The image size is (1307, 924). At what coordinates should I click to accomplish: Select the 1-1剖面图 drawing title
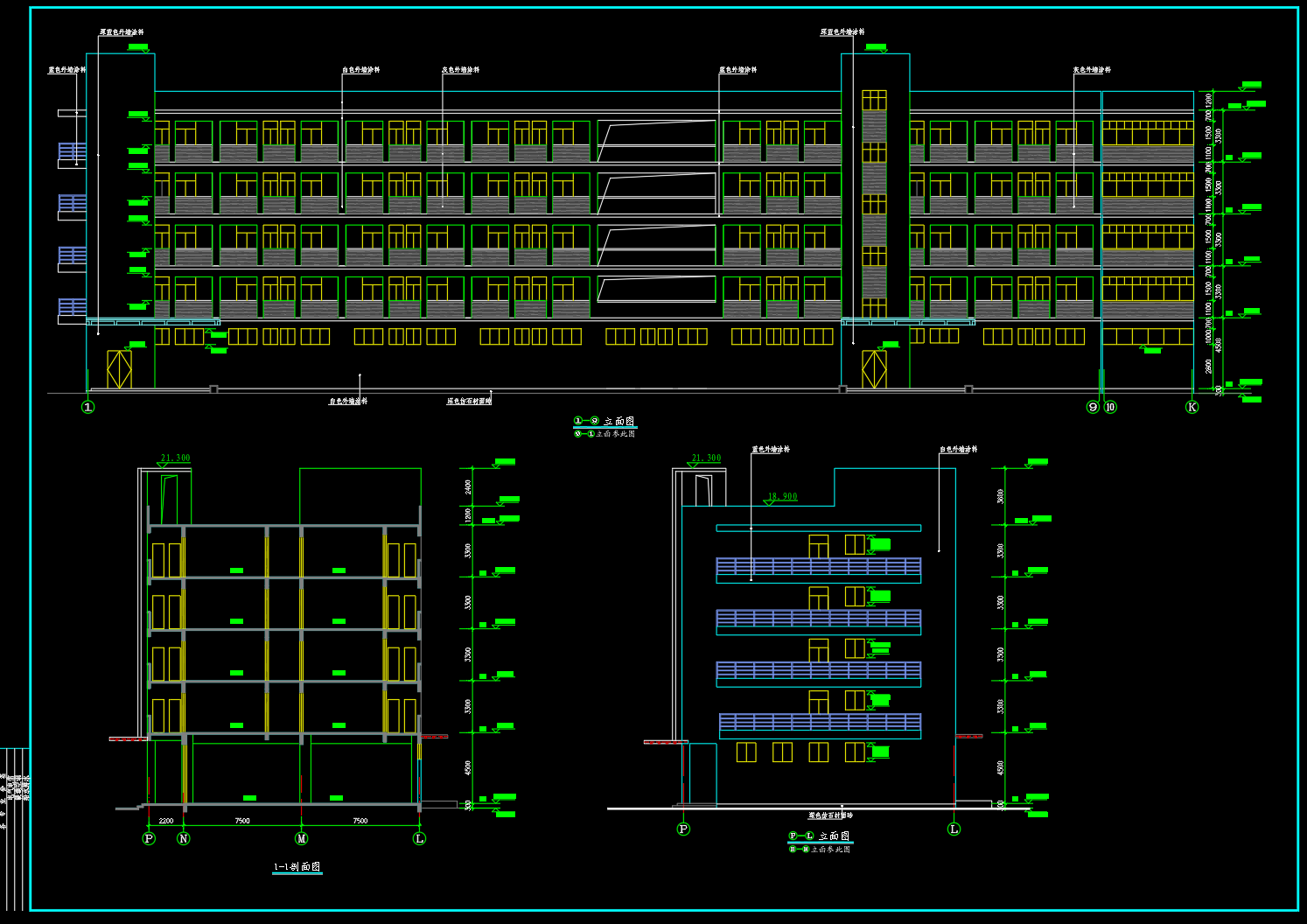coord(297,867)
